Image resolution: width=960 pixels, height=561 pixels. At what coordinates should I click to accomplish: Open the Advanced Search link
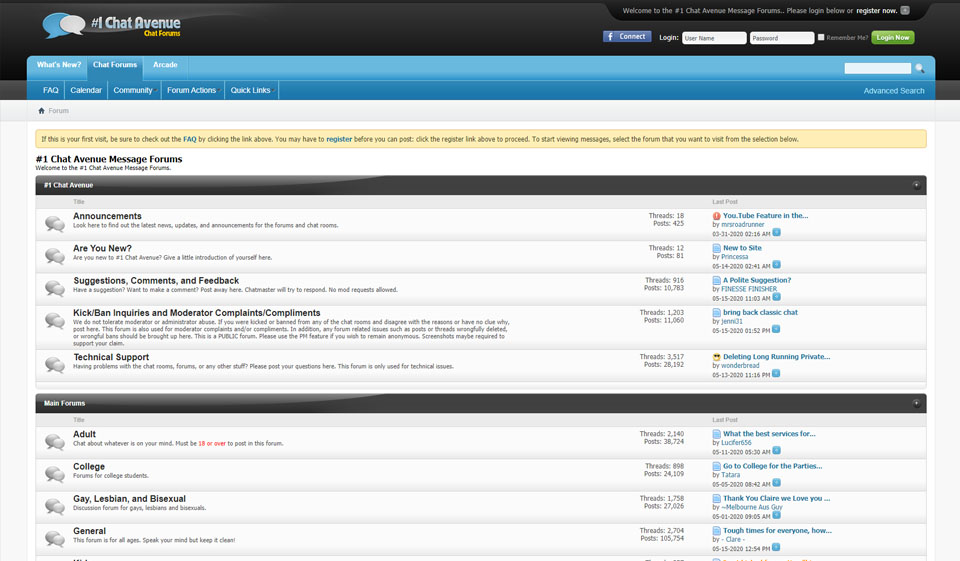(893, 91)
